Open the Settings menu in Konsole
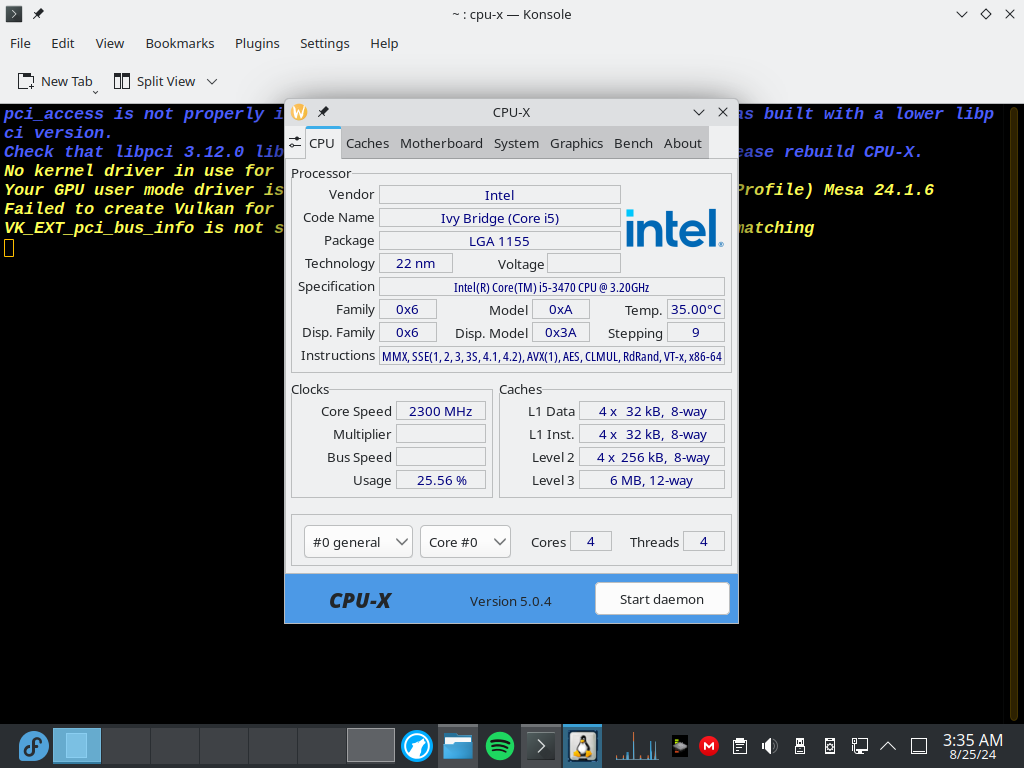This screenshot has height=768, width=1024. pos(325,43)
